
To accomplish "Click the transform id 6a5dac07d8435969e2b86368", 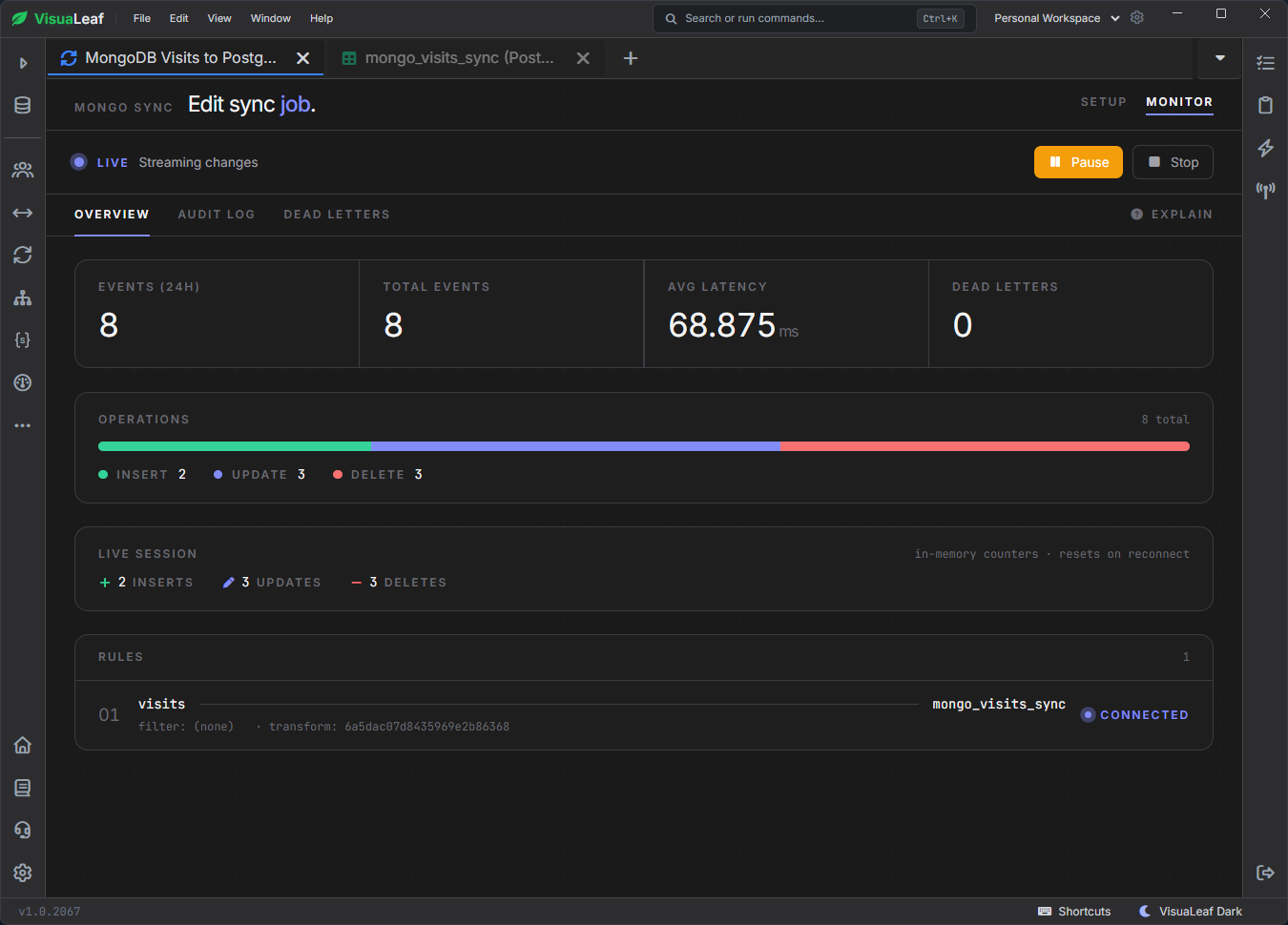I will [x=426, y=727].
